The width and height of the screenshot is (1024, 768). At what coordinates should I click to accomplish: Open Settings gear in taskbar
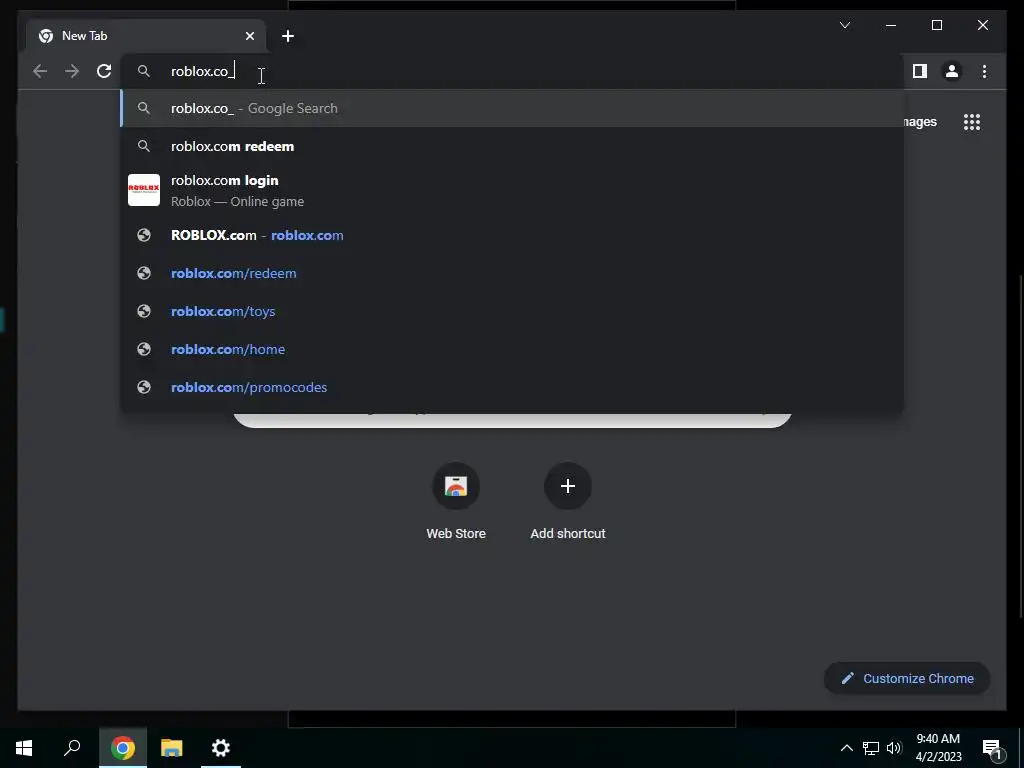(221, 748)
